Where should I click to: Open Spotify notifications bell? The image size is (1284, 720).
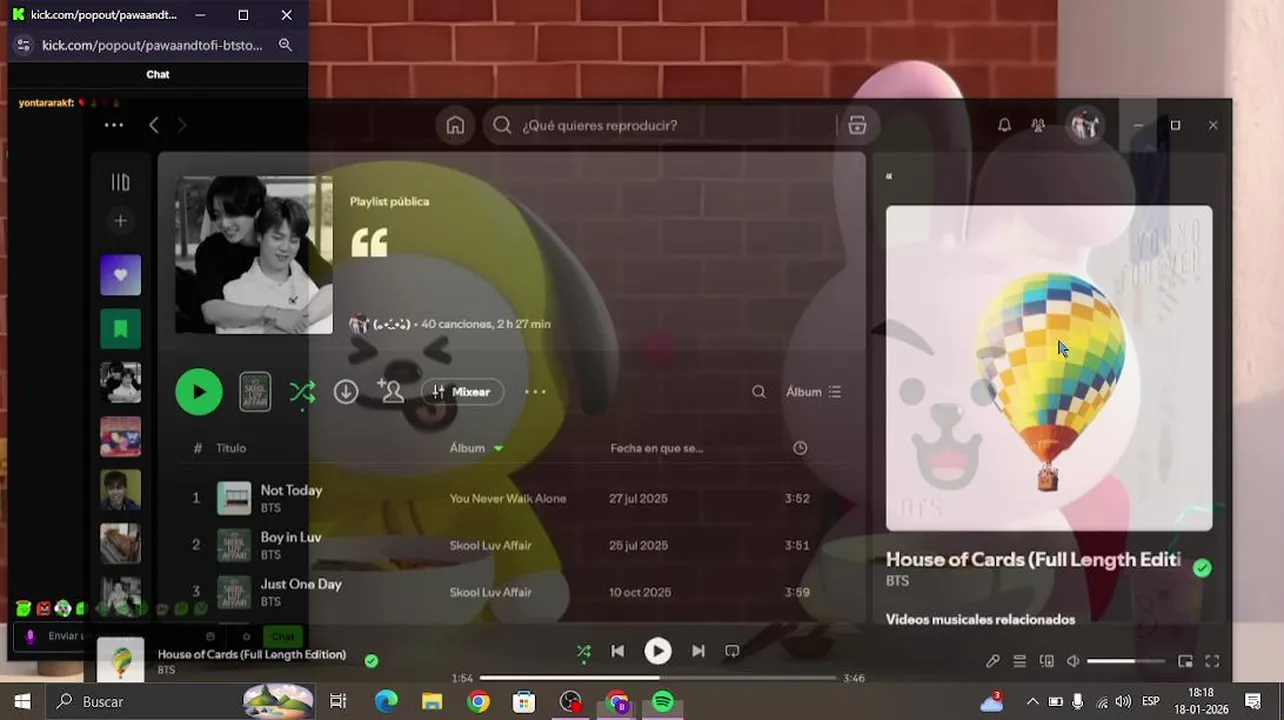[1004, 125]
